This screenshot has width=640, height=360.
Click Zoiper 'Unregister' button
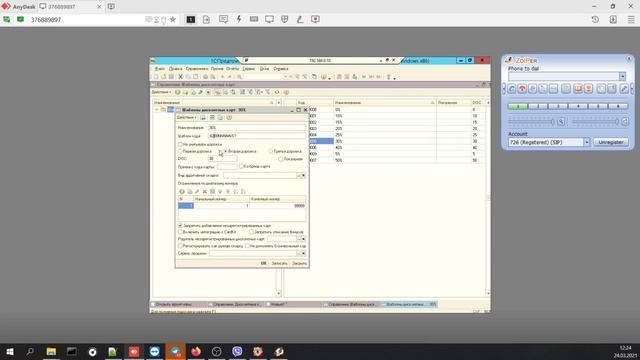click(x=611, y=142)
